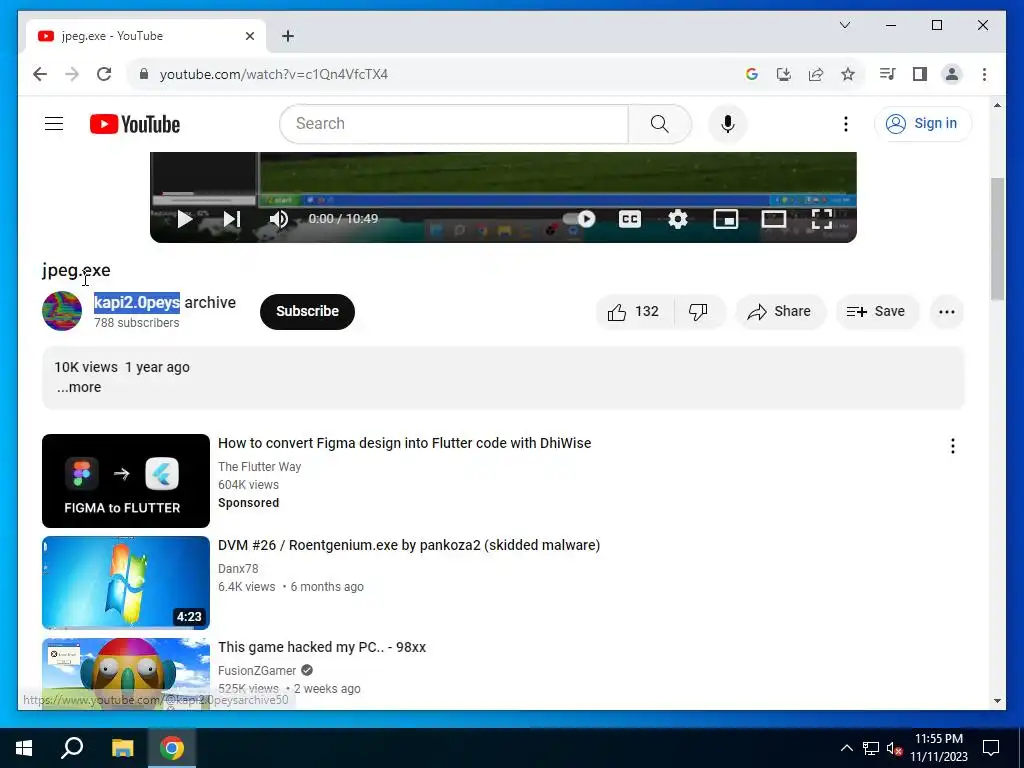Mute the video volume

pyautogui.click(x=279, y=219)
